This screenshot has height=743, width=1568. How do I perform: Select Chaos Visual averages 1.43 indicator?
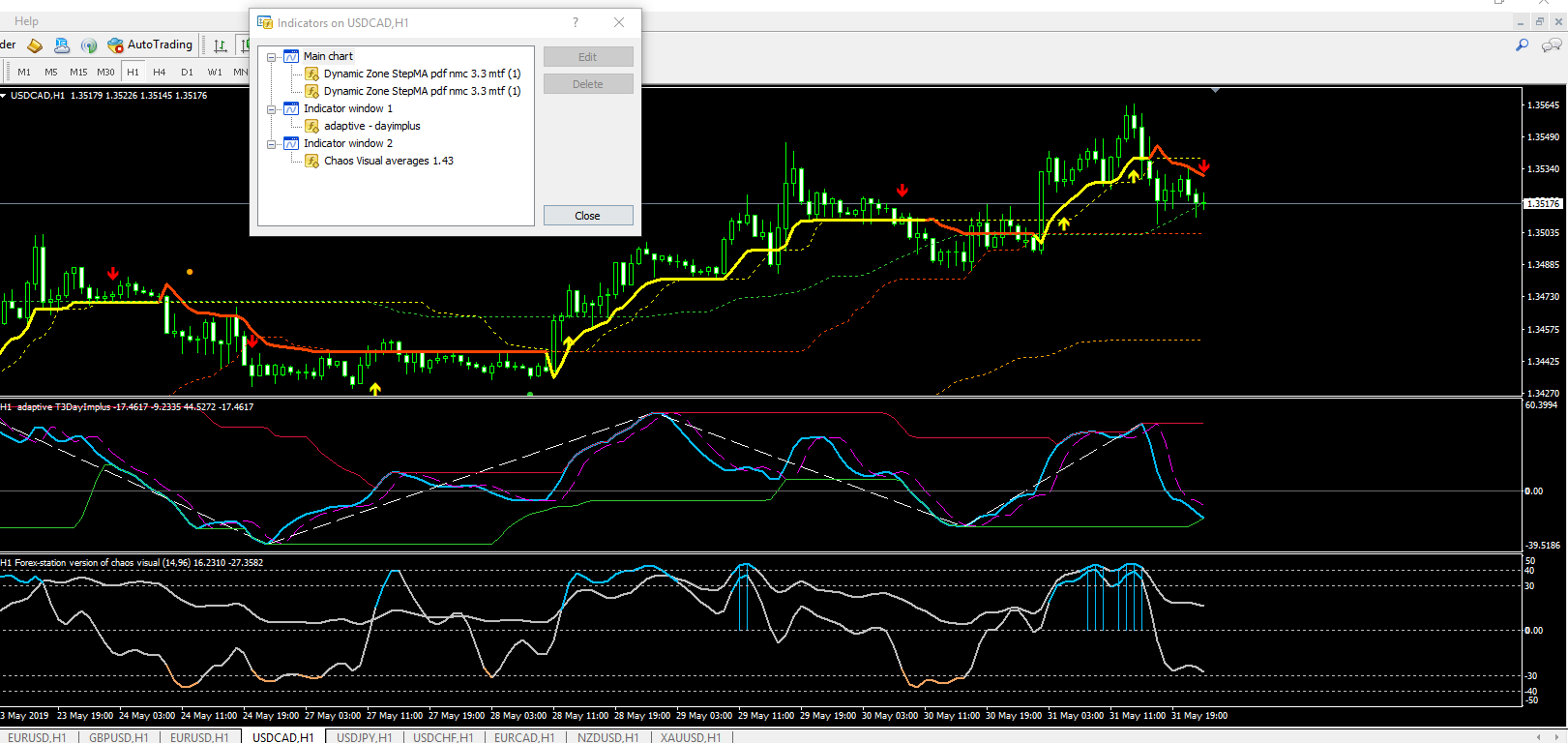389,161
